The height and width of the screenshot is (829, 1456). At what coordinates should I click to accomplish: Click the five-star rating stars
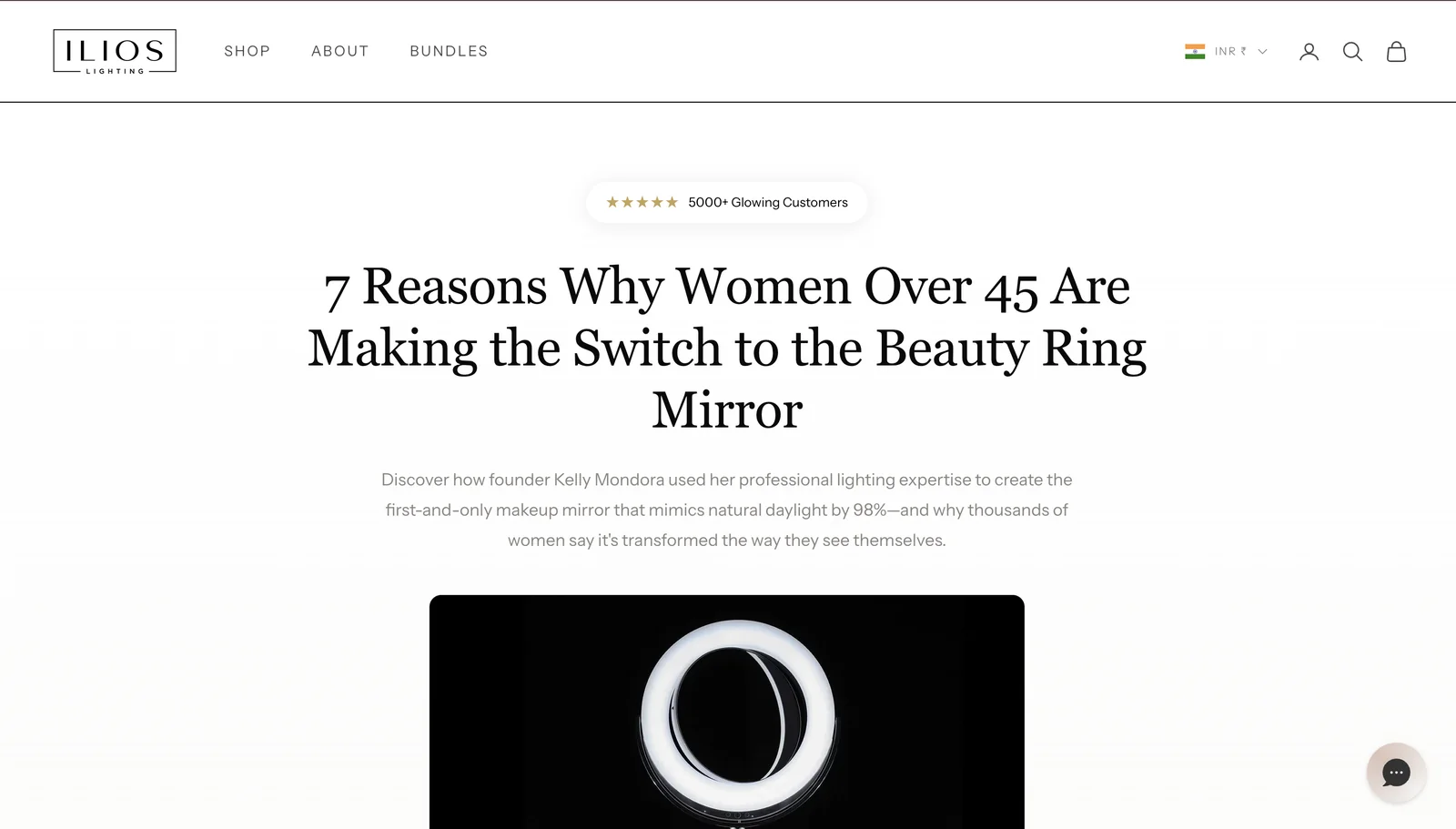tap(642, 202)
